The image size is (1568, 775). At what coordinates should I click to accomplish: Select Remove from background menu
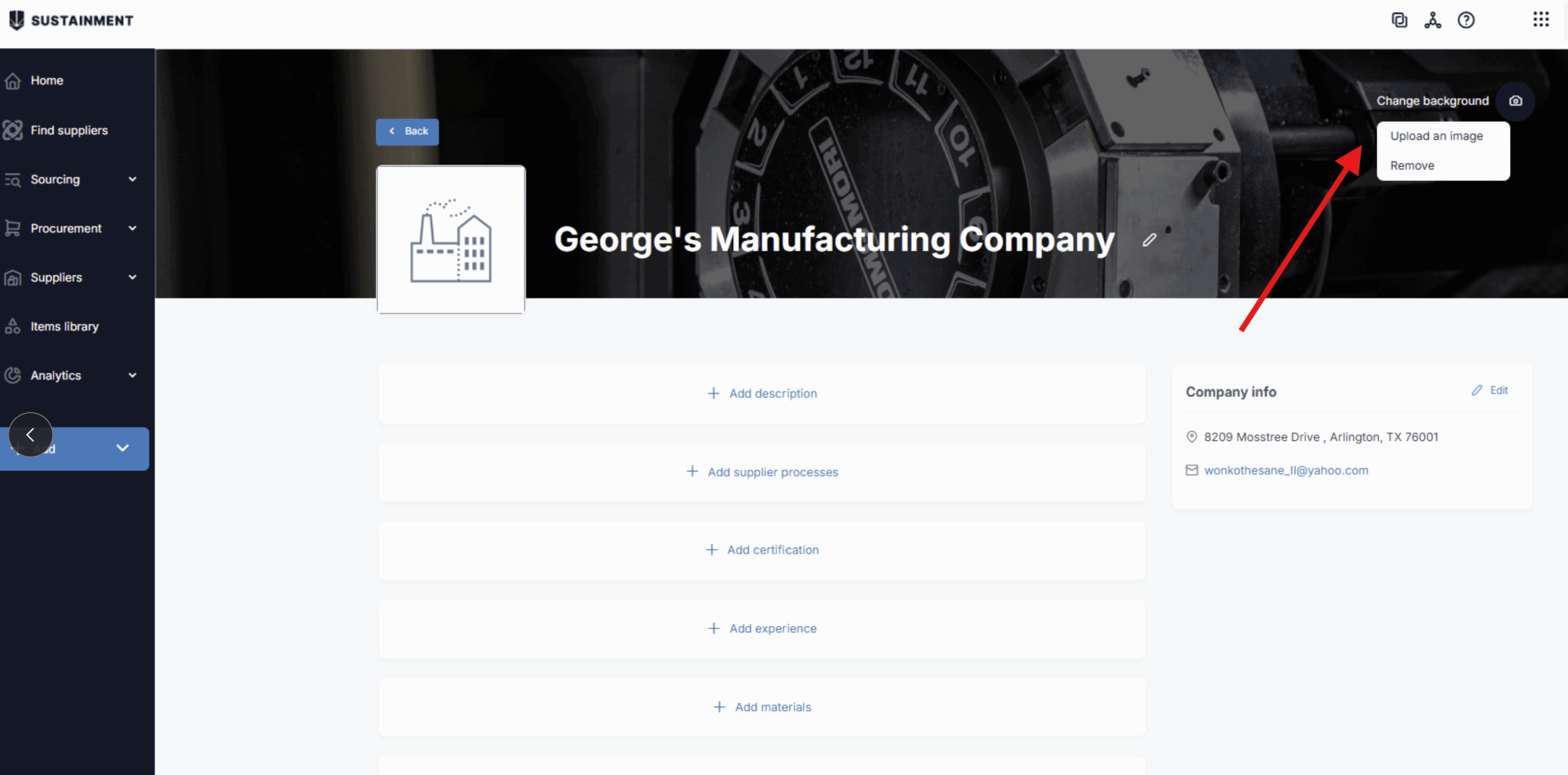click(1412, 165)
